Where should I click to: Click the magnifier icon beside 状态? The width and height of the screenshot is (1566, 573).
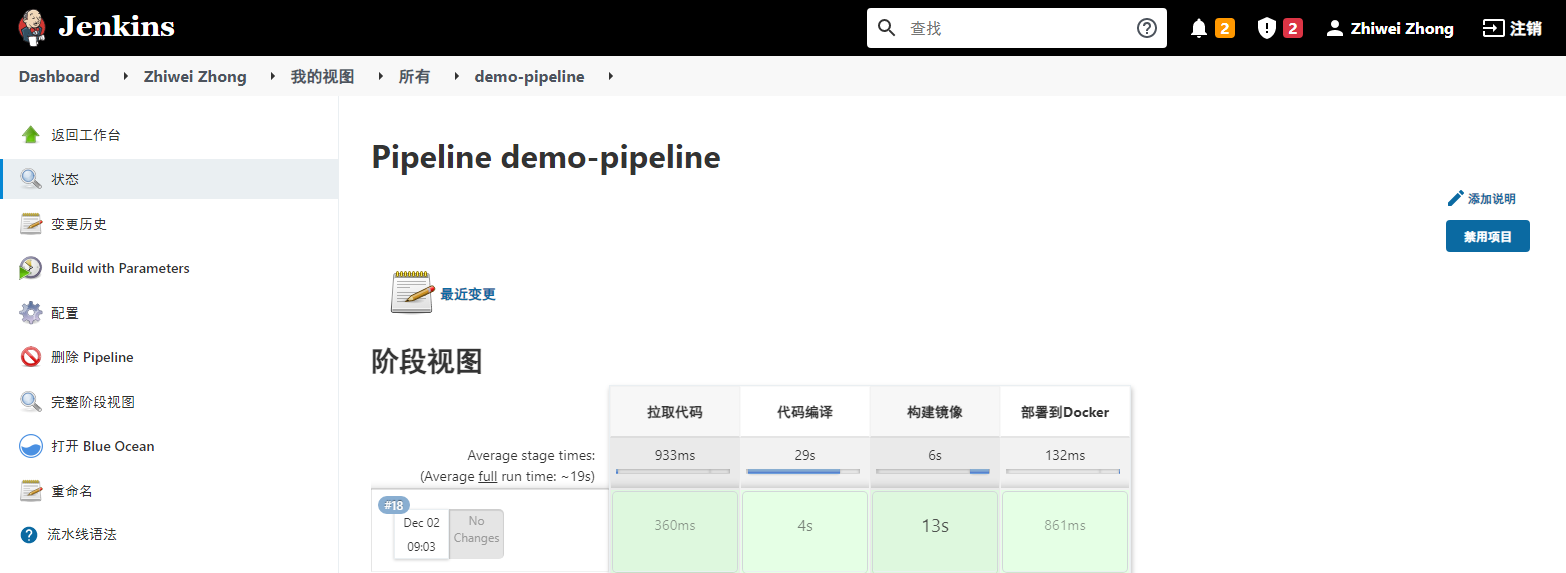coord(31,179)
